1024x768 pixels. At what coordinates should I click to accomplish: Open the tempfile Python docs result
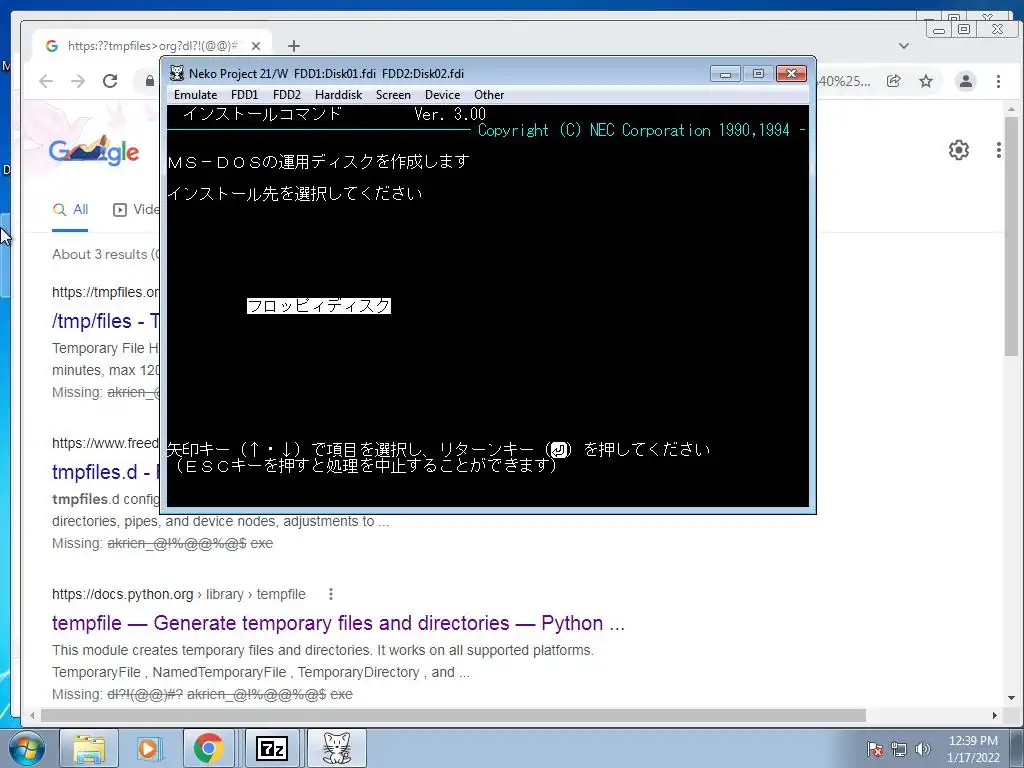pyautogui.click(x=338, y=623)
